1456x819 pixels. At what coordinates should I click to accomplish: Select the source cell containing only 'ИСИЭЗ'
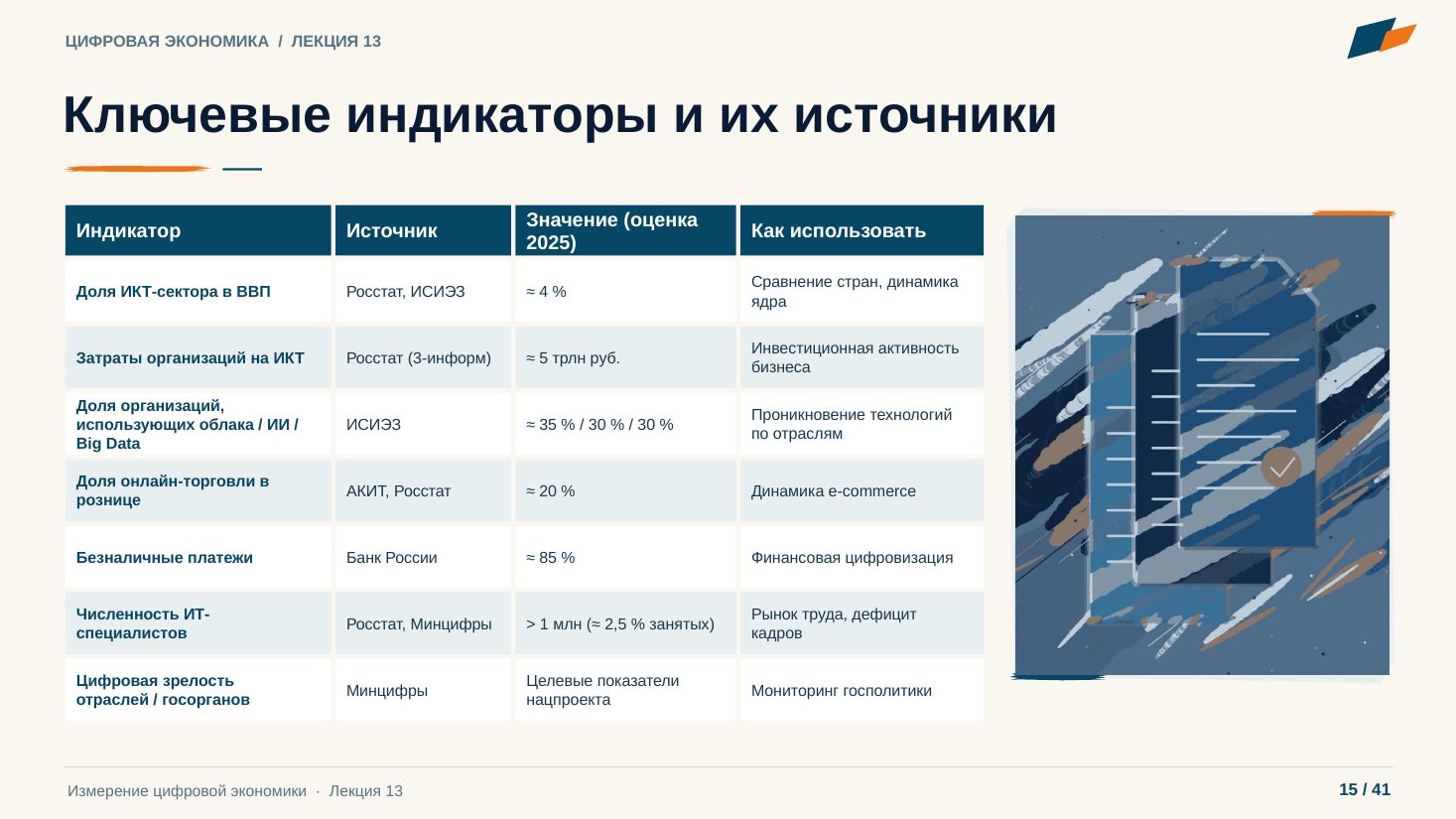[x=423, y=425]
